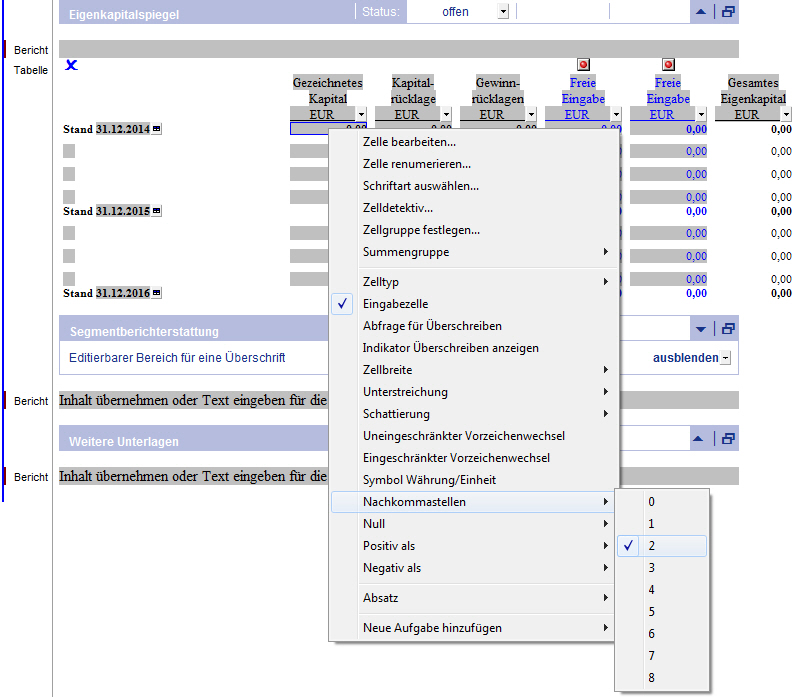
Task: Click Editierbarer Bereich für eine Überschrift
Action: pyautogui.click(x=177, y=358)
